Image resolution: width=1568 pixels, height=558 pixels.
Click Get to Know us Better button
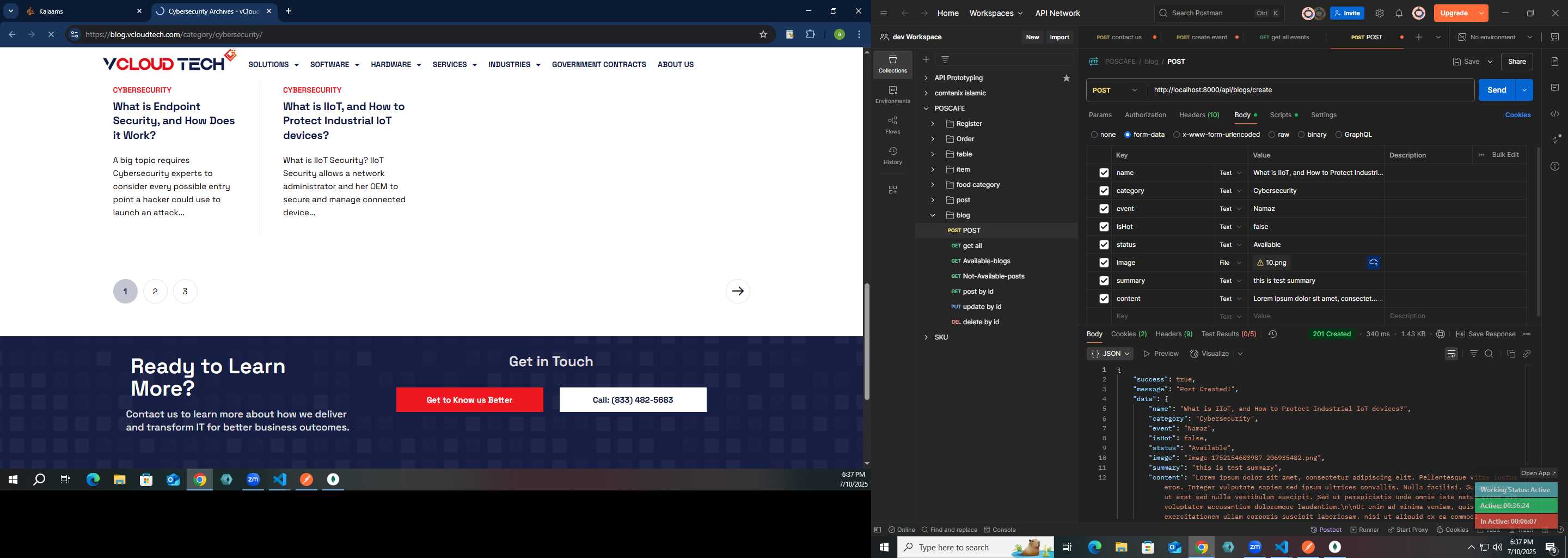469,399
